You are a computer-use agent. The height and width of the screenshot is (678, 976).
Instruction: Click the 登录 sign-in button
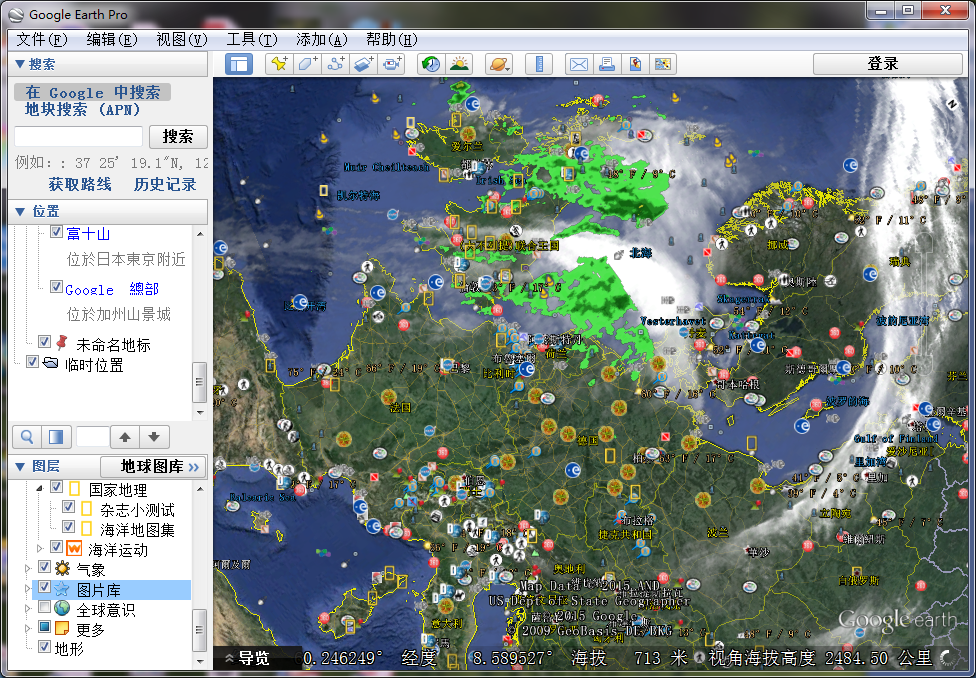(x=888, y=64)
